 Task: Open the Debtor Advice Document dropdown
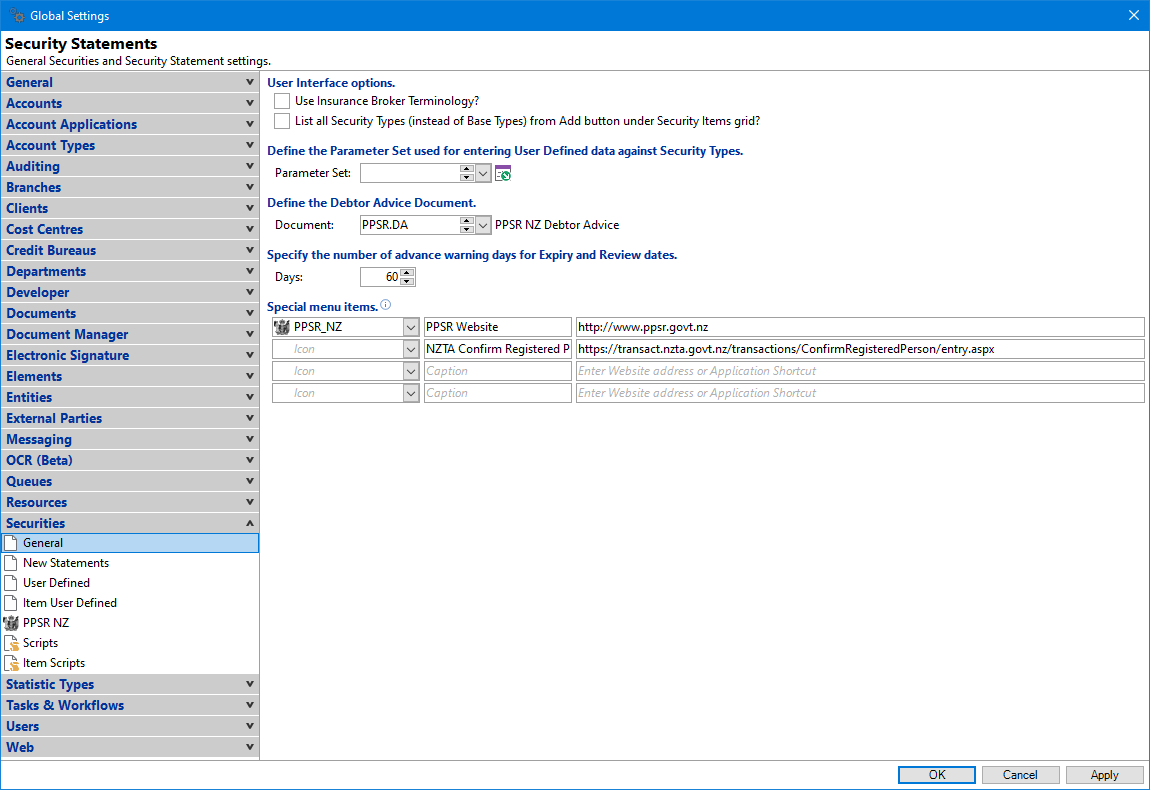(484, 225)
